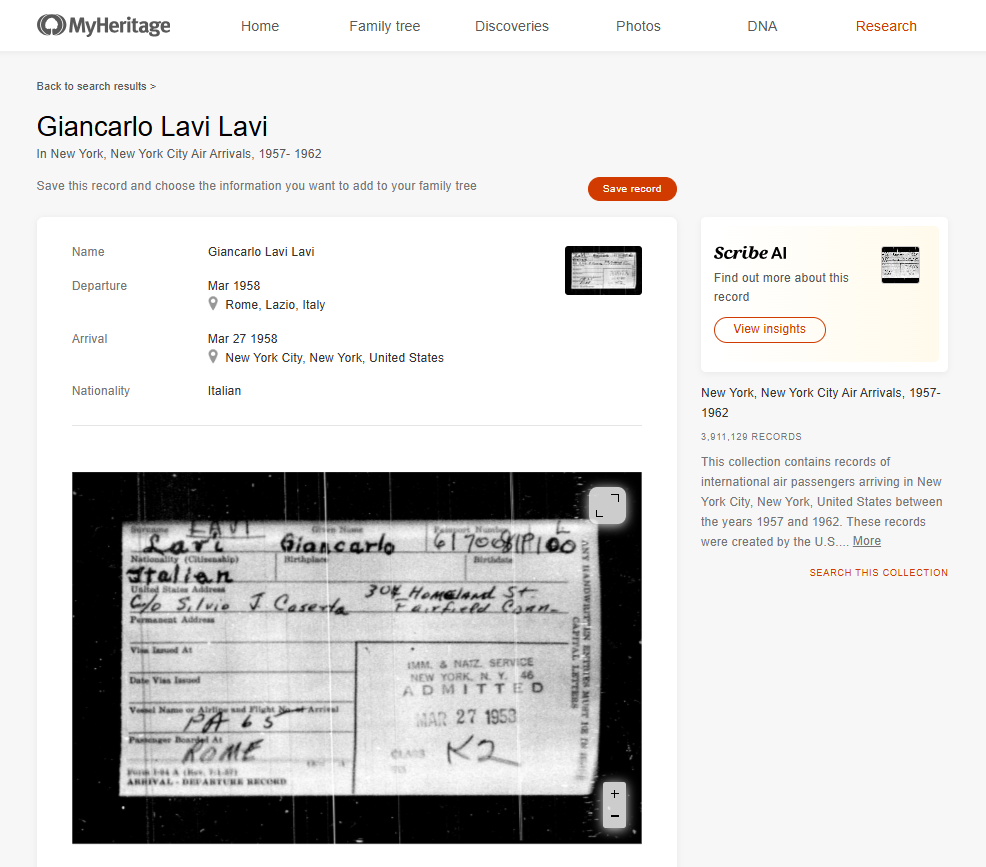
Task: Click the MyHeritage logo
Action: (x=104, y=26)
